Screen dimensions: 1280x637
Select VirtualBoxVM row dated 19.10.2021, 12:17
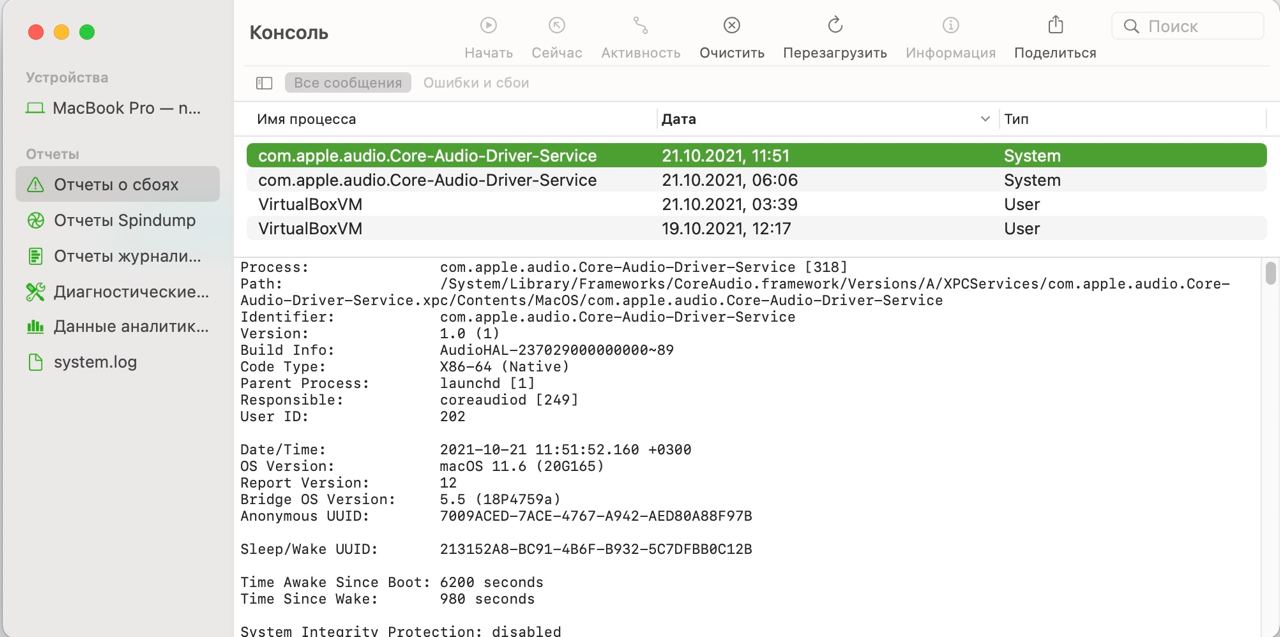tap(756, 228)
